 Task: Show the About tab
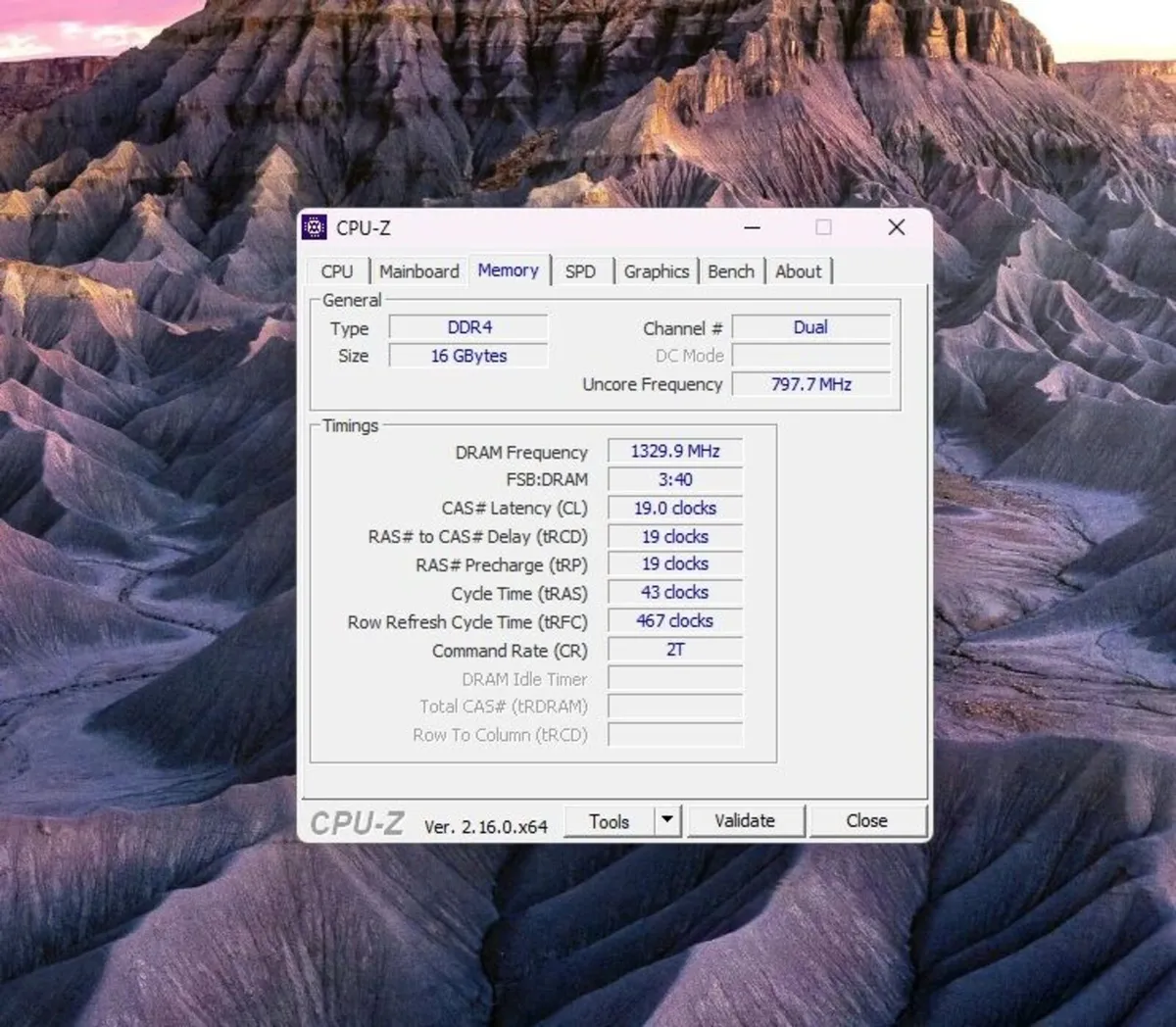coord(799,271)
